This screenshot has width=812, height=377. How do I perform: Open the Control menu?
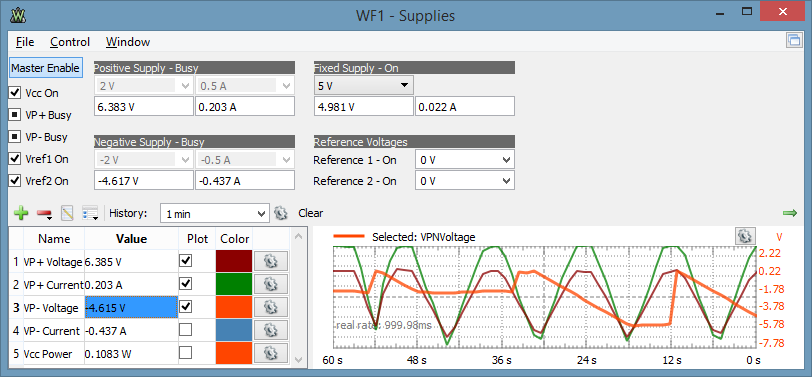pyautogui.click(x=70, y=42)
